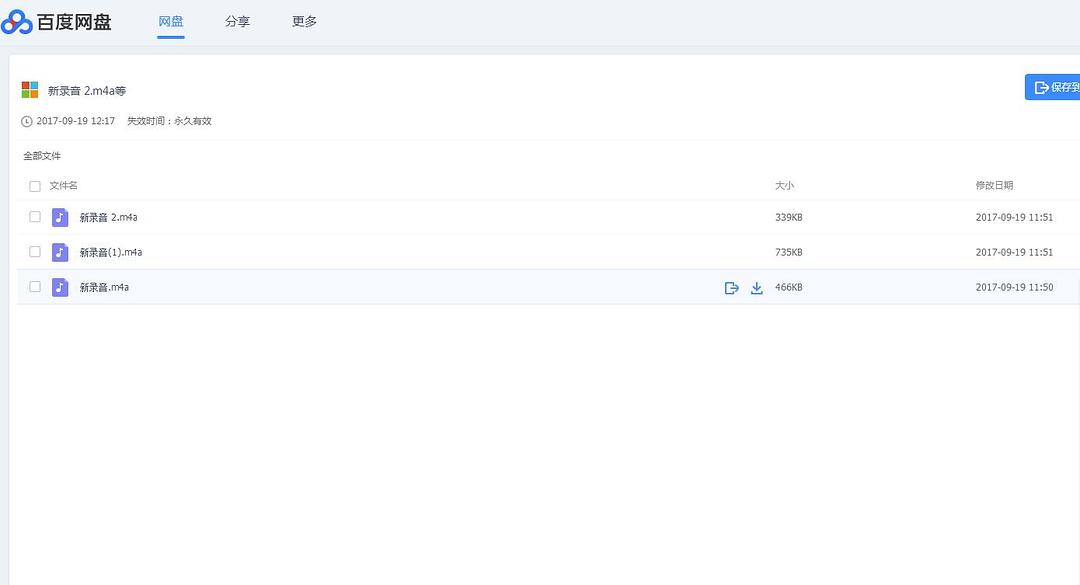Click the colorful share thumbnail icon beside title

point(30,90)
